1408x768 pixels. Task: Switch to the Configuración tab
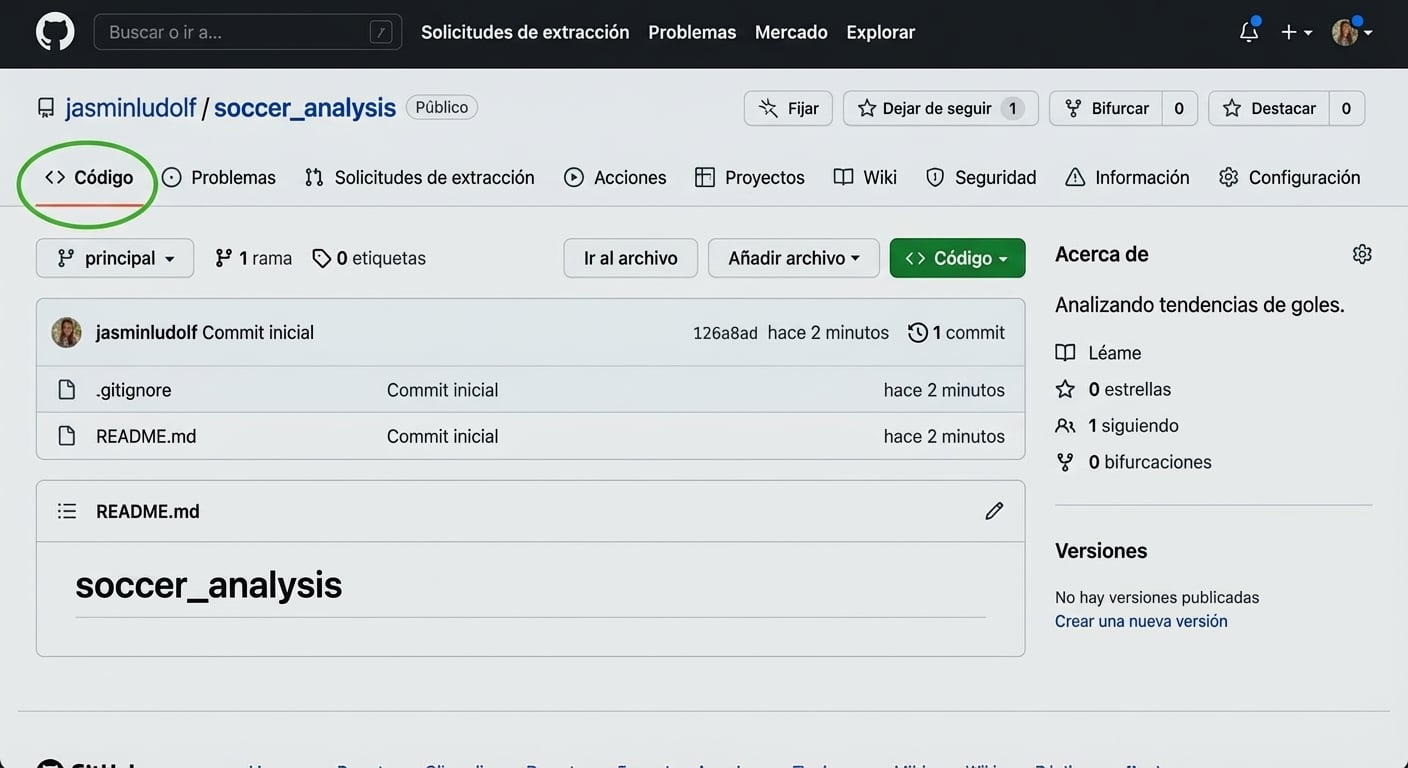pos(1290,177)
